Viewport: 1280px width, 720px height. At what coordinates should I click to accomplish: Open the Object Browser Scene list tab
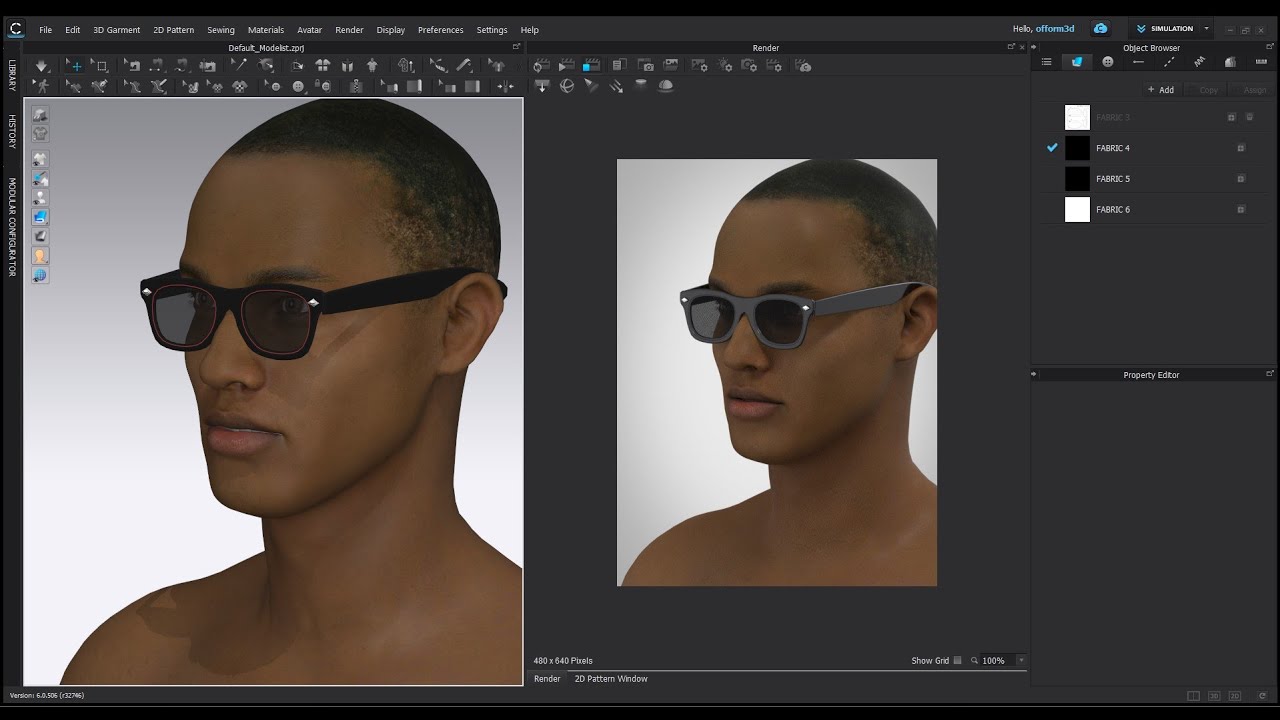(1046, 62)
